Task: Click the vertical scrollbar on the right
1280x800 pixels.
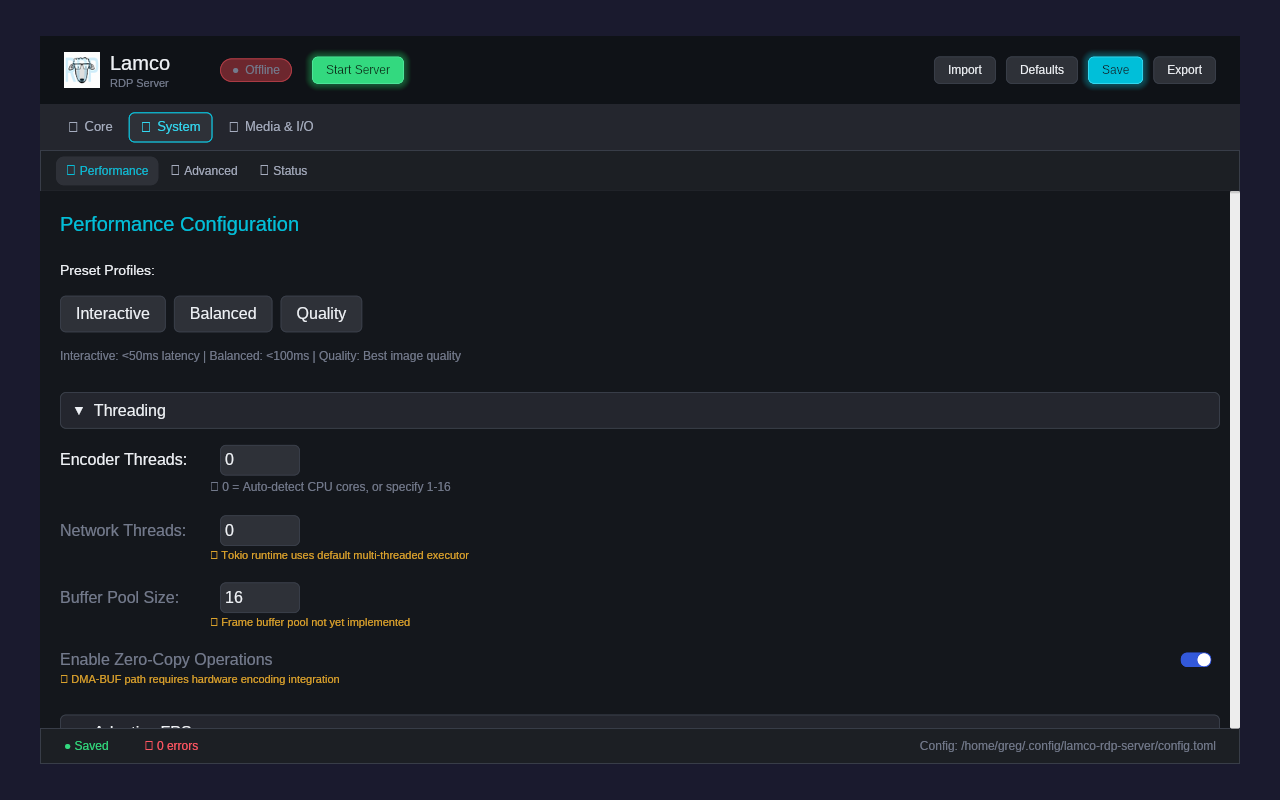Action: click(1235, 460)
